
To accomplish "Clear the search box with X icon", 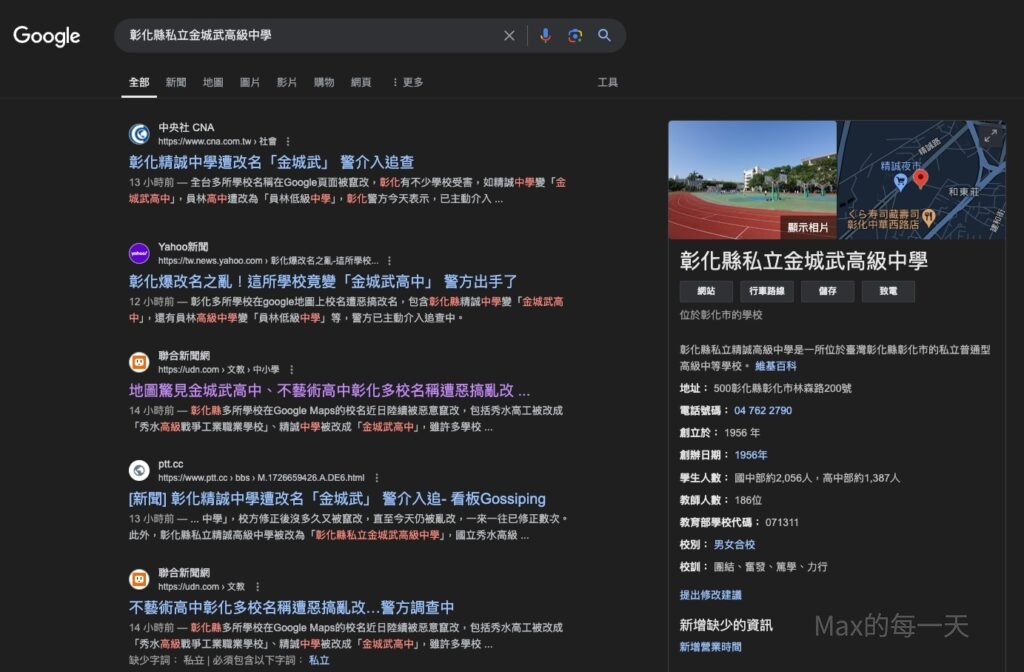I will coord(509,36).
